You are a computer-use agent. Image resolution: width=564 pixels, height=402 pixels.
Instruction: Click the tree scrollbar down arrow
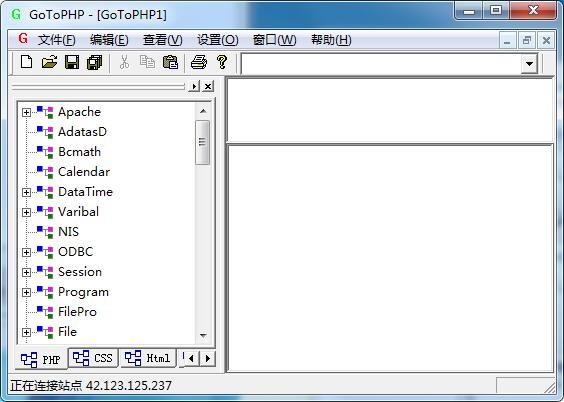(x=203, y=335)
